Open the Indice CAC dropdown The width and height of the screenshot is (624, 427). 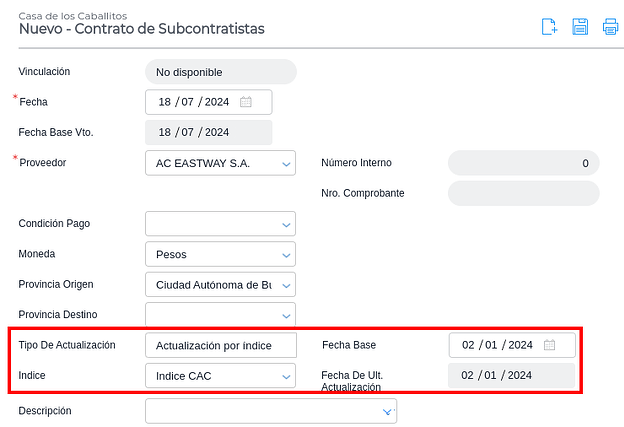(x=287, y=376)
